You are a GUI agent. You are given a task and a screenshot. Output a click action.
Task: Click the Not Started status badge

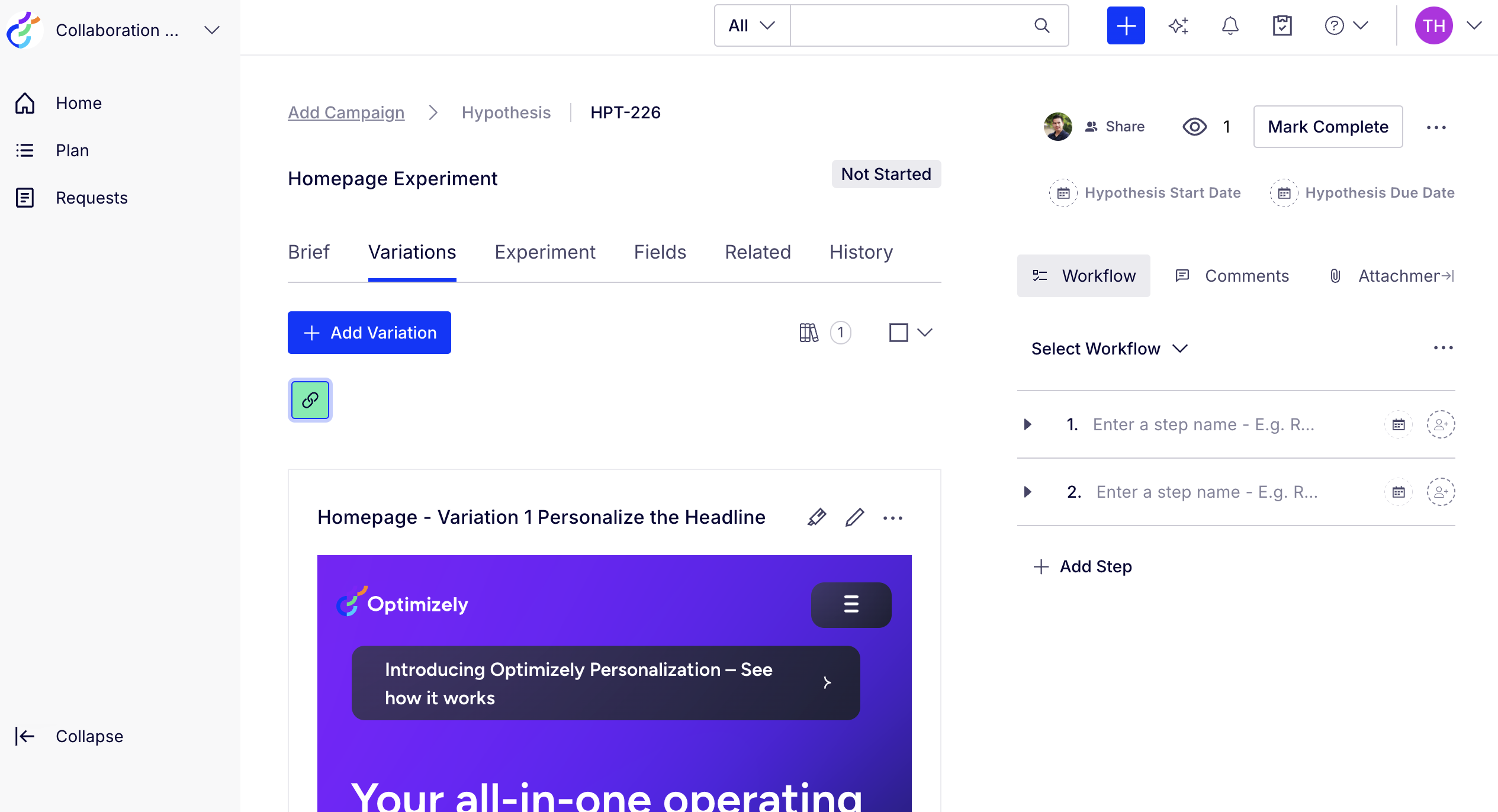tap(886, 174)
